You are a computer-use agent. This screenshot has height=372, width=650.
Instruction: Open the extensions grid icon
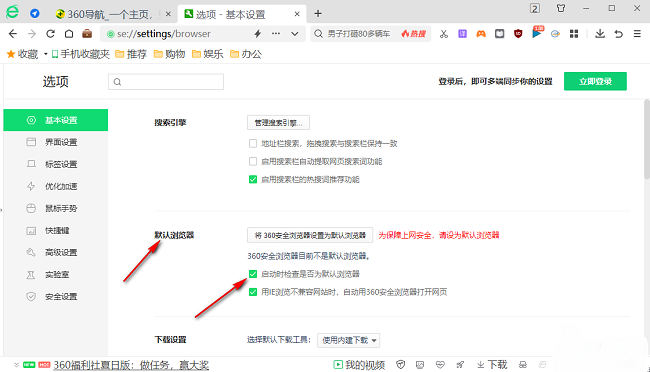point(574,34)
